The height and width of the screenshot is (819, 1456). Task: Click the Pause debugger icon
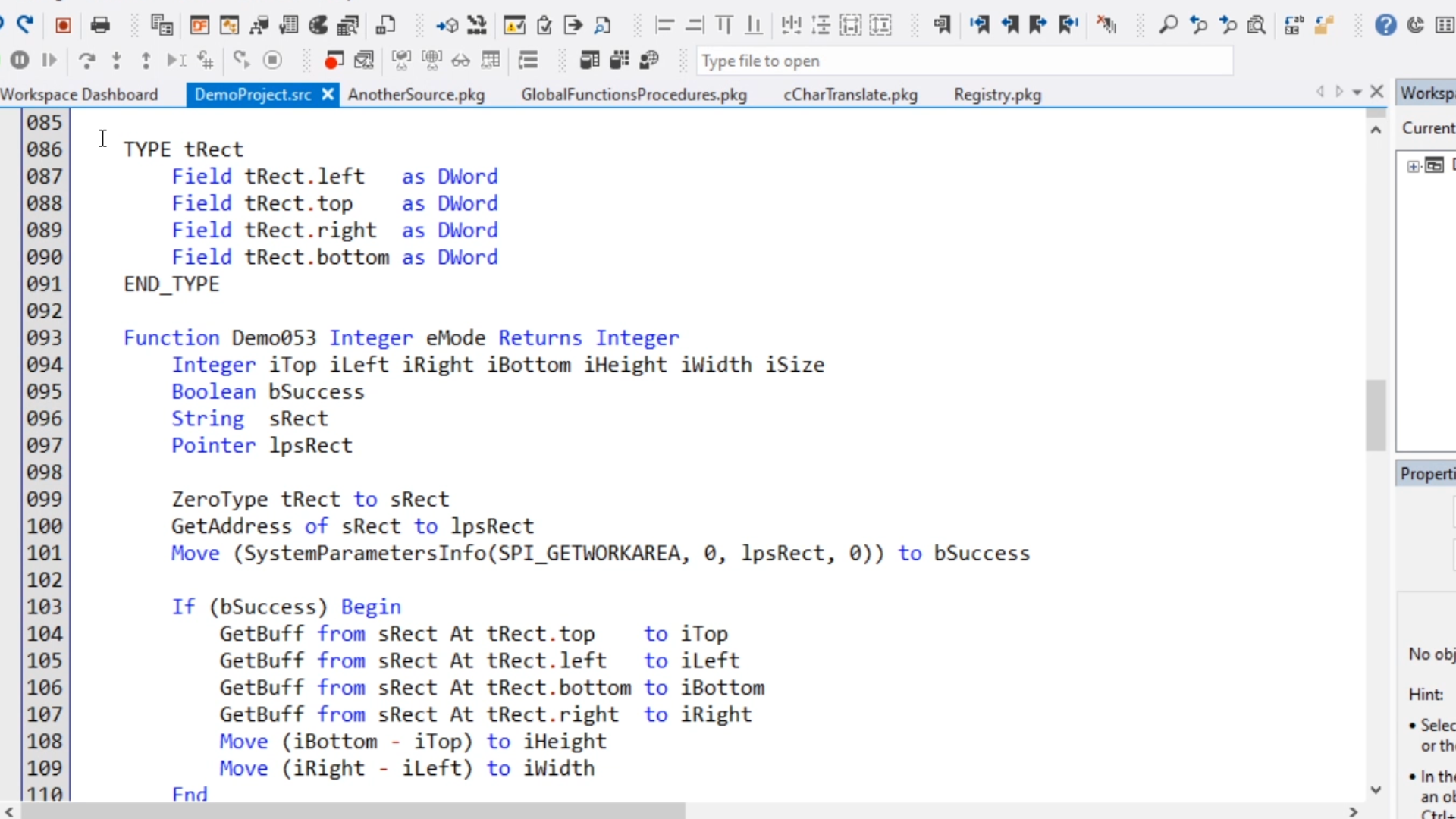(x=20, y=60)
